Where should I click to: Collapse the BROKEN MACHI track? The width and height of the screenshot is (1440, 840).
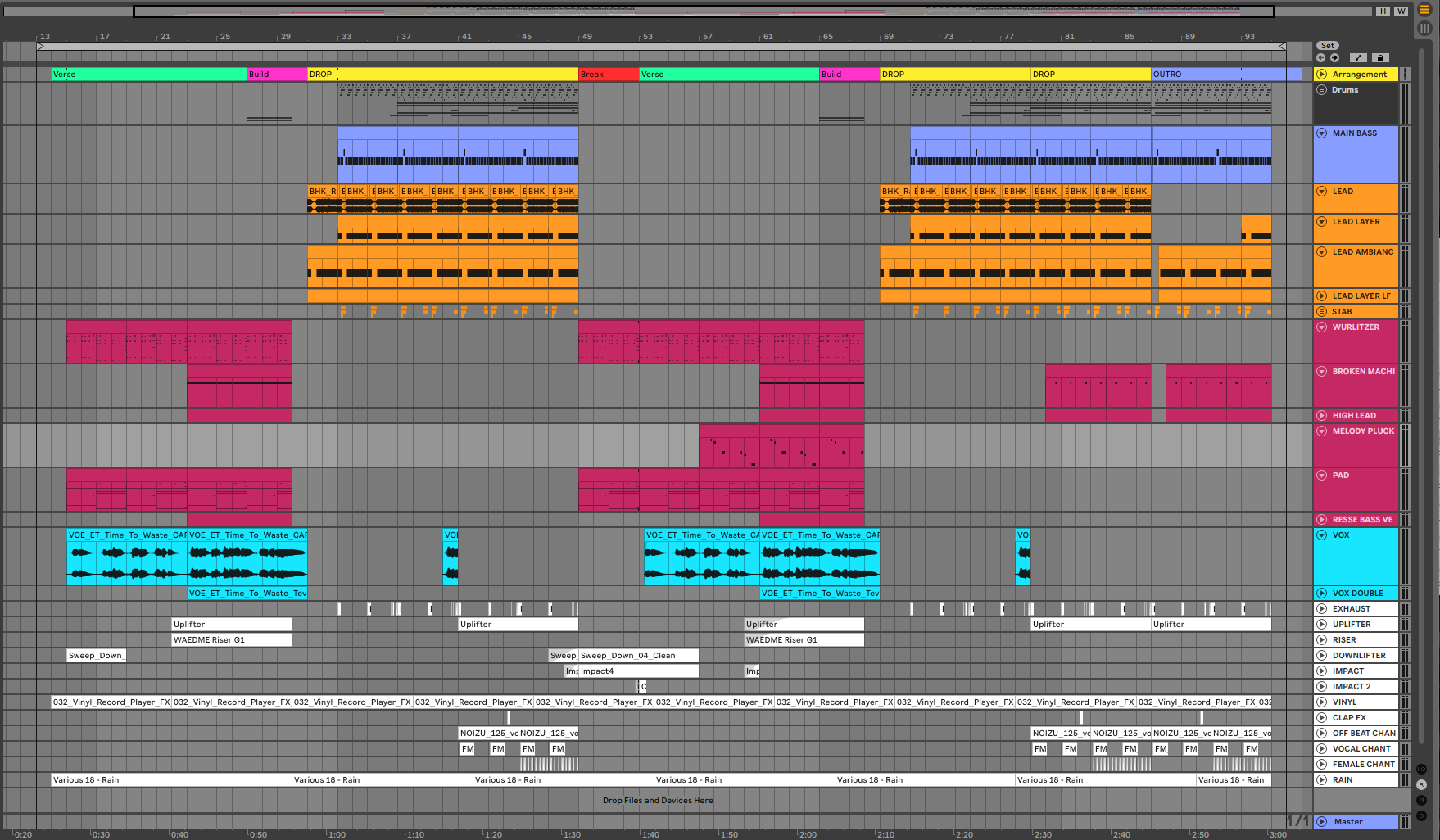pos(1321,372)
